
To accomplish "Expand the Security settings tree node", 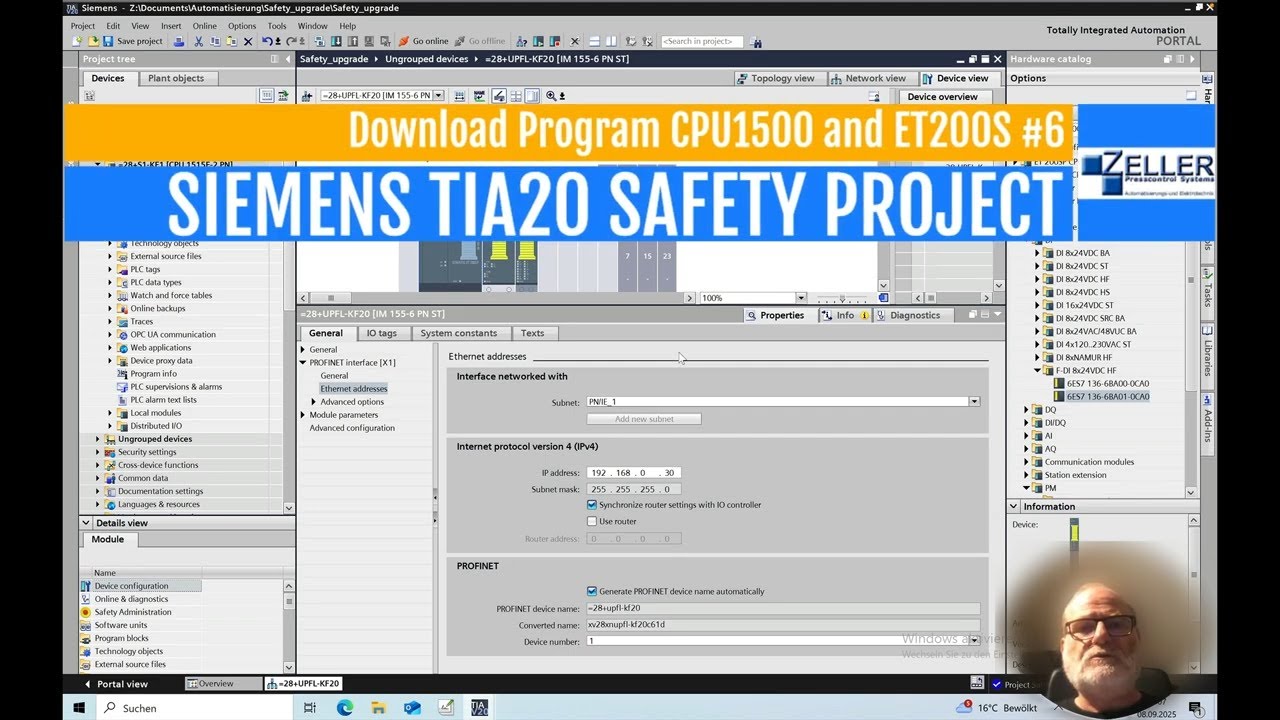I will [98, 452].
